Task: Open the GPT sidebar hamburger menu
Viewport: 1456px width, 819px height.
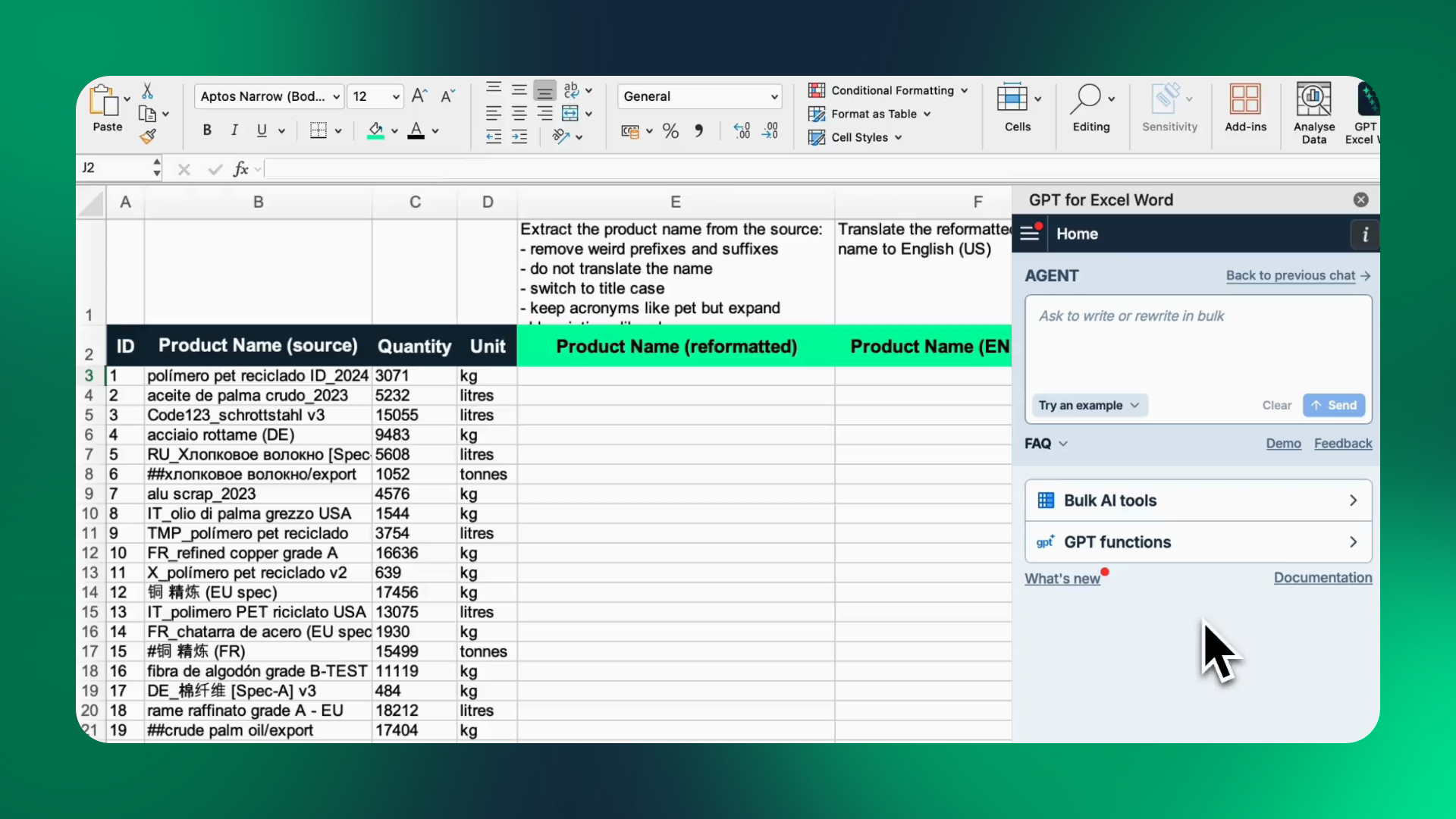Action: (x=1029, y=234)
